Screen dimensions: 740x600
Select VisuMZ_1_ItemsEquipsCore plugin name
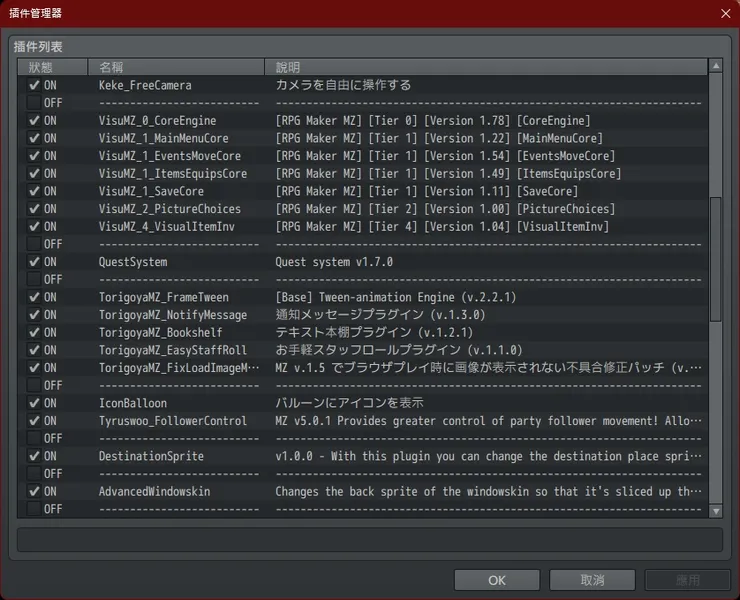[x=173, y=174]
